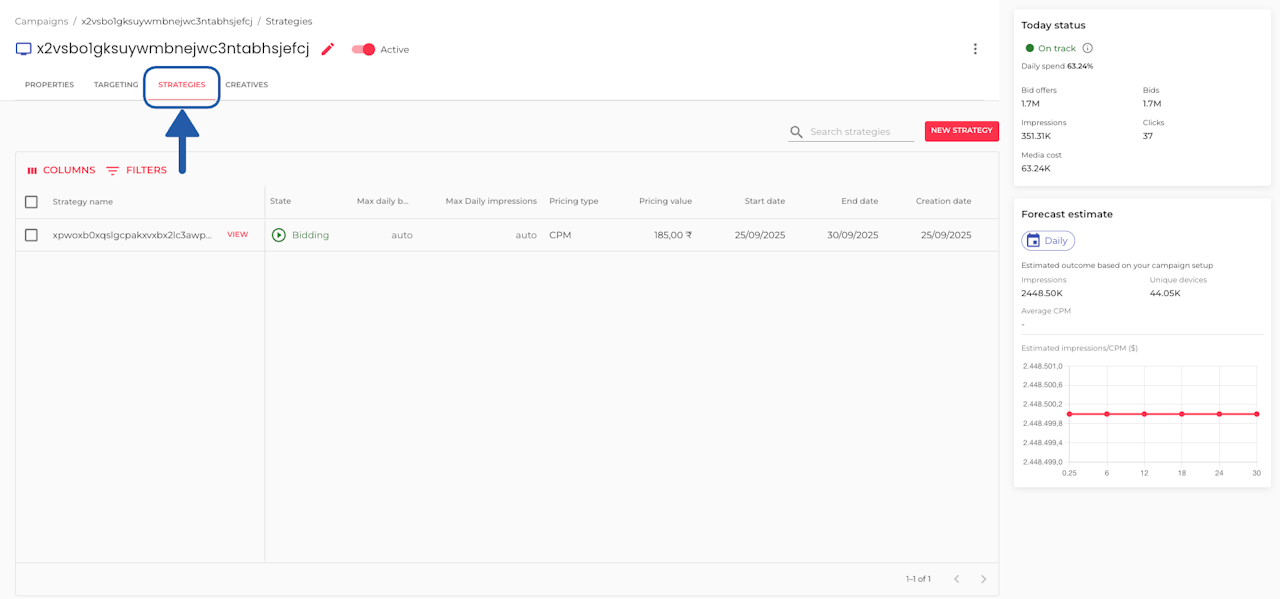Click the monitor icon before campaign title
1280x599 pixels.
pyautogui.click(x=24, y=49)
